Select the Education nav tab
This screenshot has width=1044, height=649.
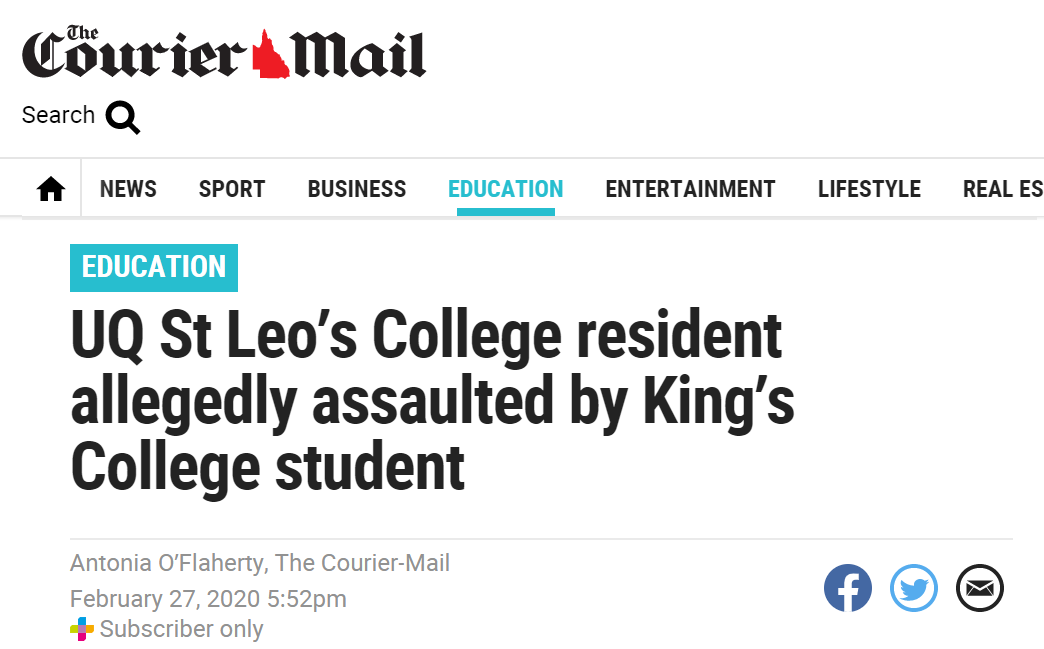[x=505, y=189]
